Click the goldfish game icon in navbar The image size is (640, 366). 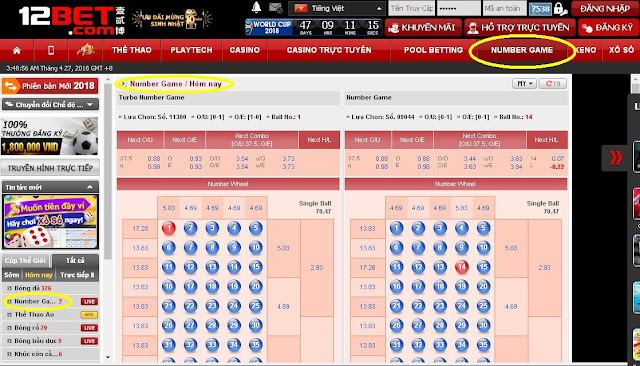pyautogui.click(x=86, y=50)
